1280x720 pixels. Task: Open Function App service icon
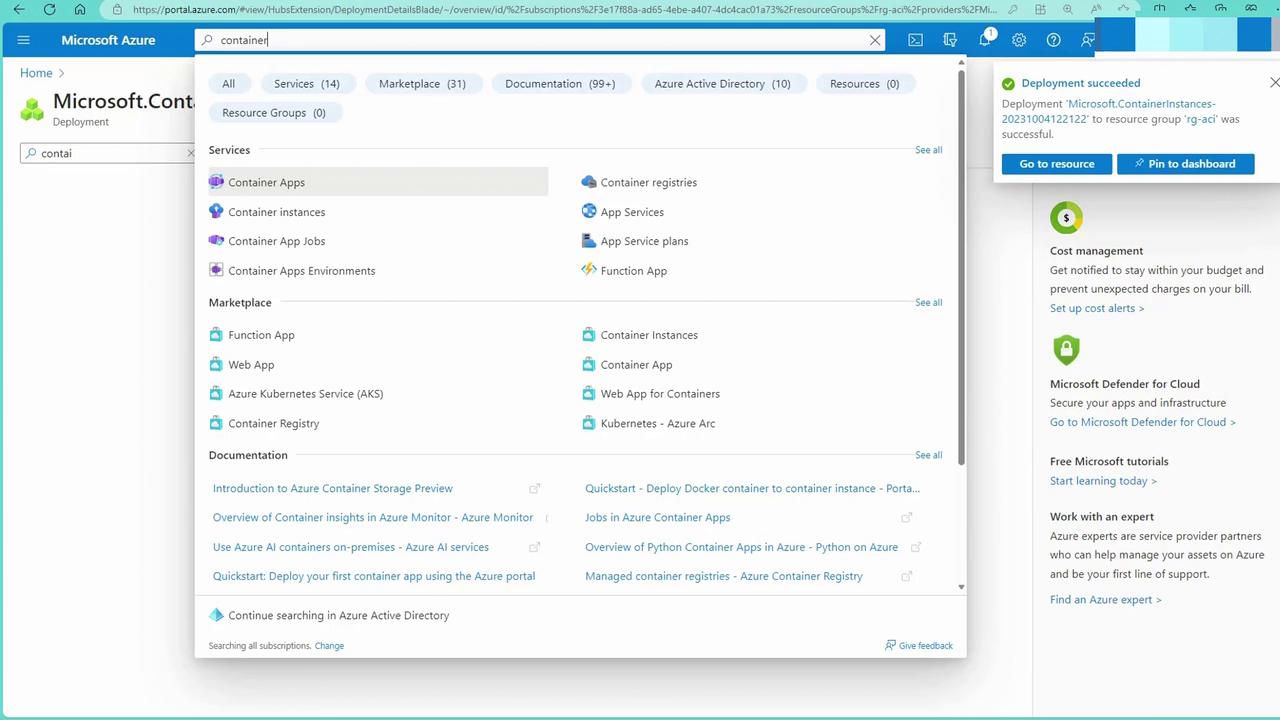point(589,270)
